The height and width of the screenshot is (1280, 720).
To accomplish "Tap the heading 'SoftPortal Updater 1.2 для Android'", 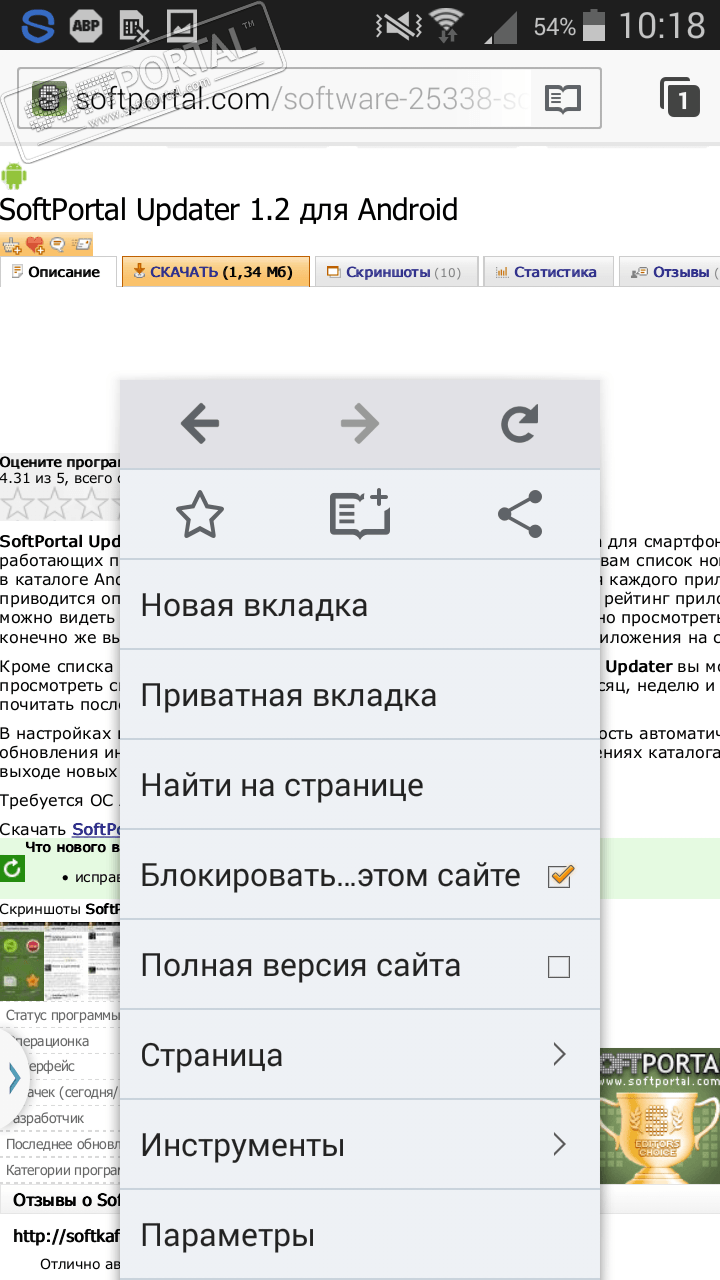I will click(x=229, y=210).
